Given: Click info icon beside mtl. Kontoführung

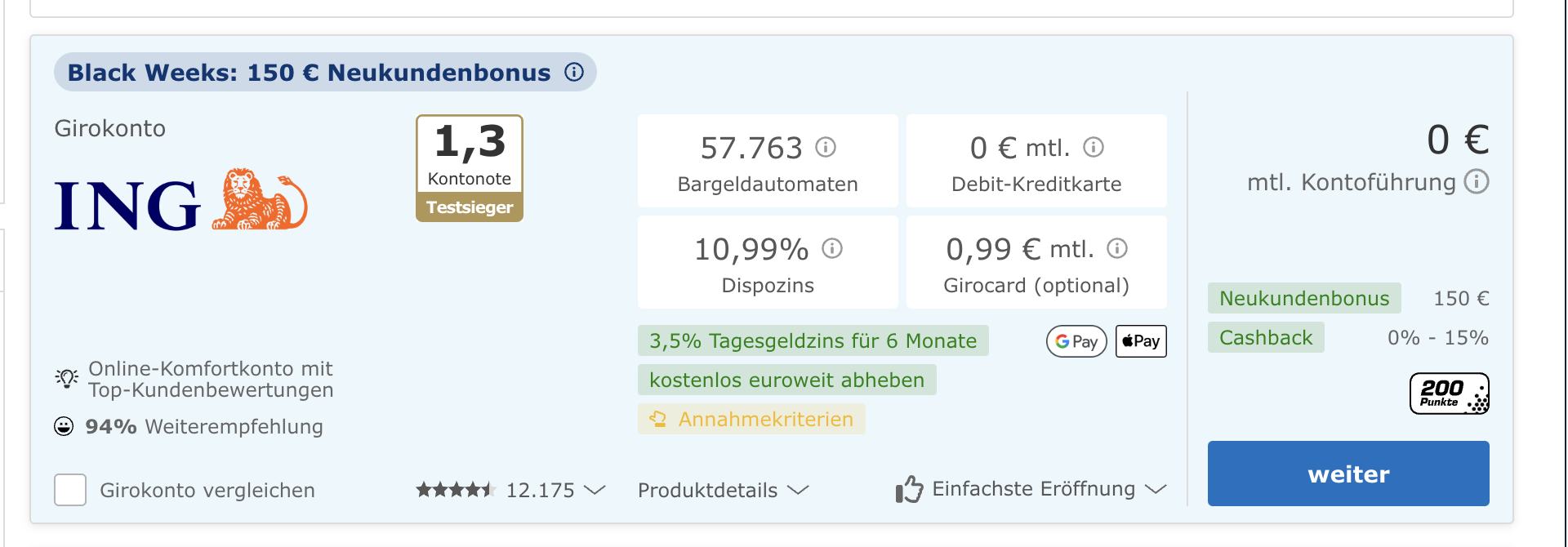Looking at the screenshot, I should coord(1477,181).
